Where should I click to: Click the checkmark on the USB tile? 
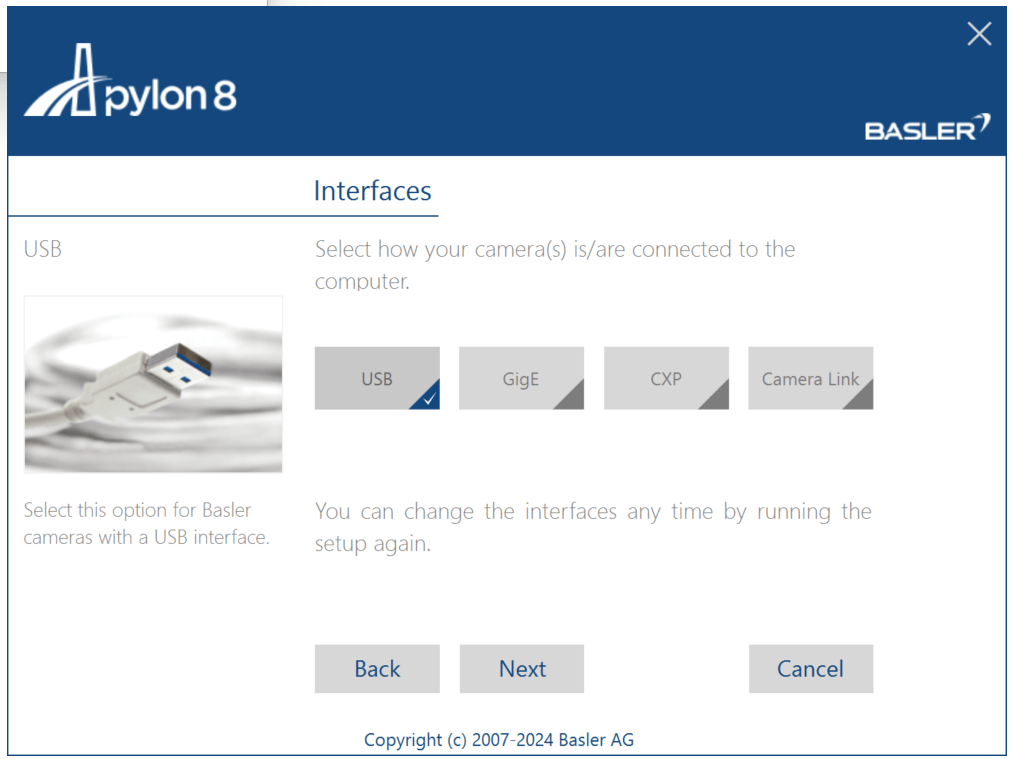click(428, 398)
